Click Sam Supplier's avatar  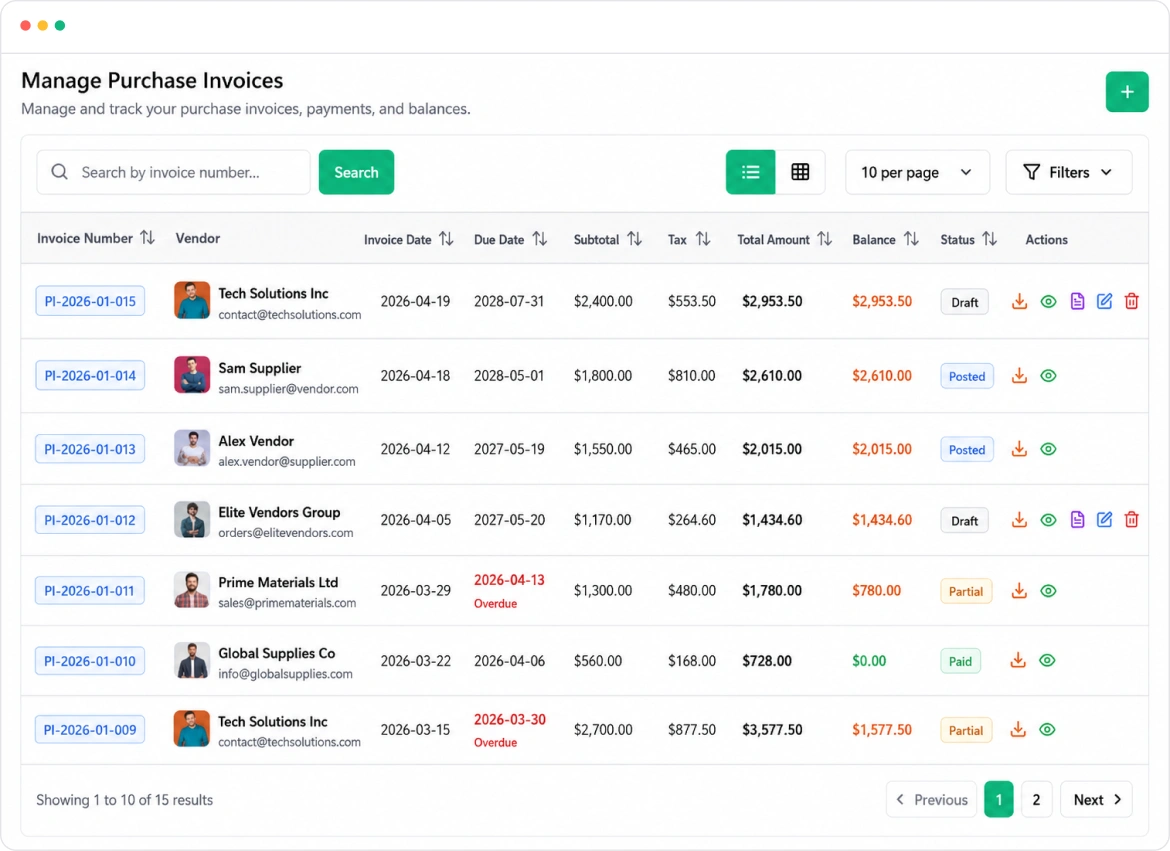[192, 375]
